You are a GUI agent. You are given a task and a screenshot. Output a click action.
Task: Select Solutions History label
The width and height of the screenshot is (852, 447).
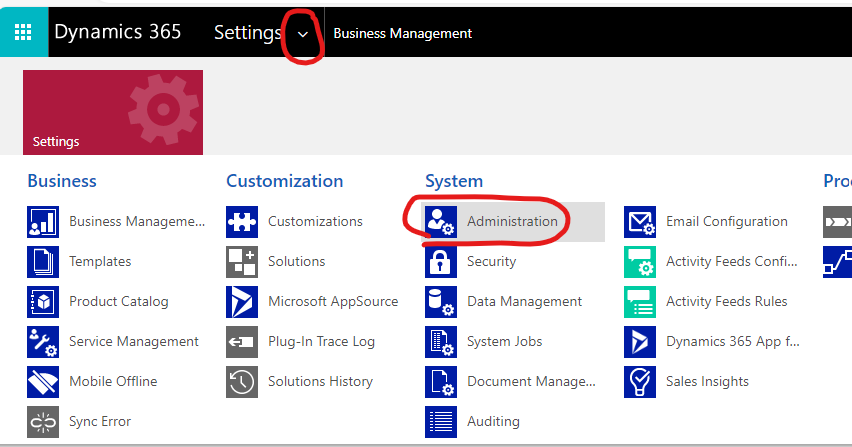pos(321,382)
